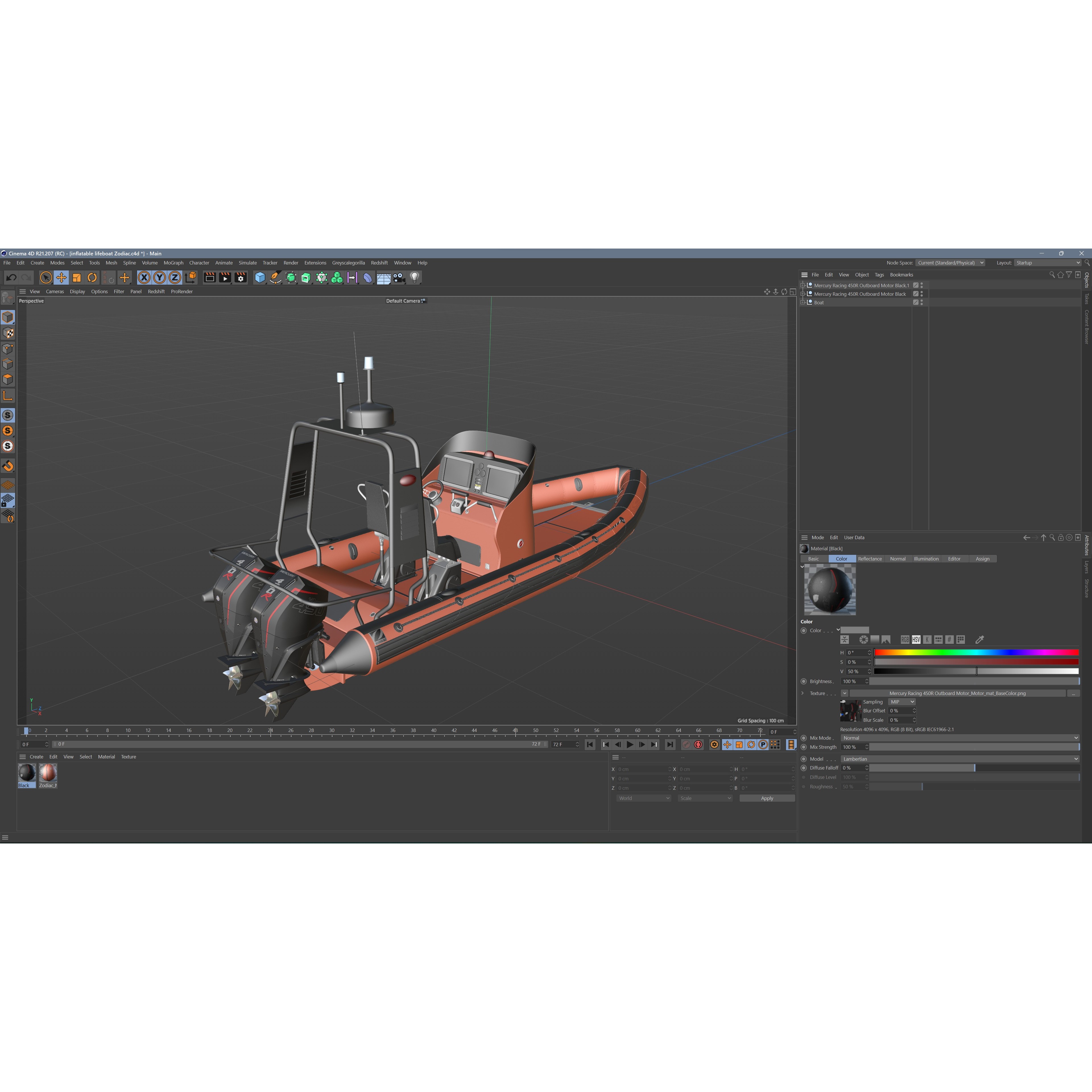The image size is (1092, 1092).
Task: Open the Sampling MIP dropdown
Action: pos(901,702)
